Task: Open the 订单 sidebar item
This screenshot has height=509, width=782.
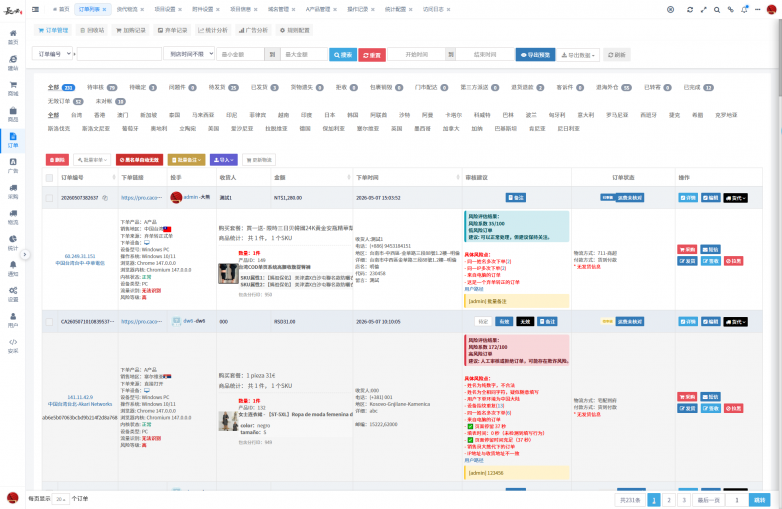Action: coord(13,140)
